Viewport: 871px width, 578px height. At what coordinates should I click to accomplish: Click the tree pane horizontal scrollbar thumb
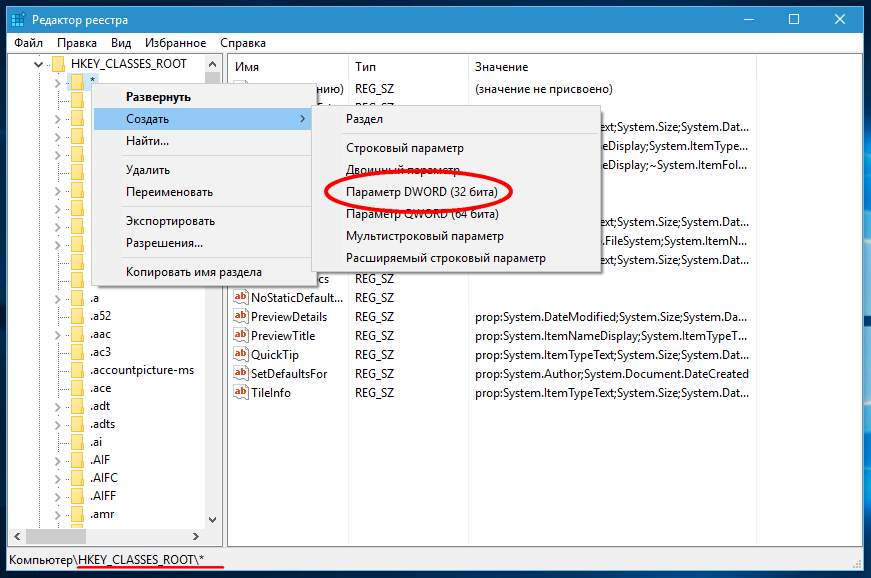(x=56, y=536)
